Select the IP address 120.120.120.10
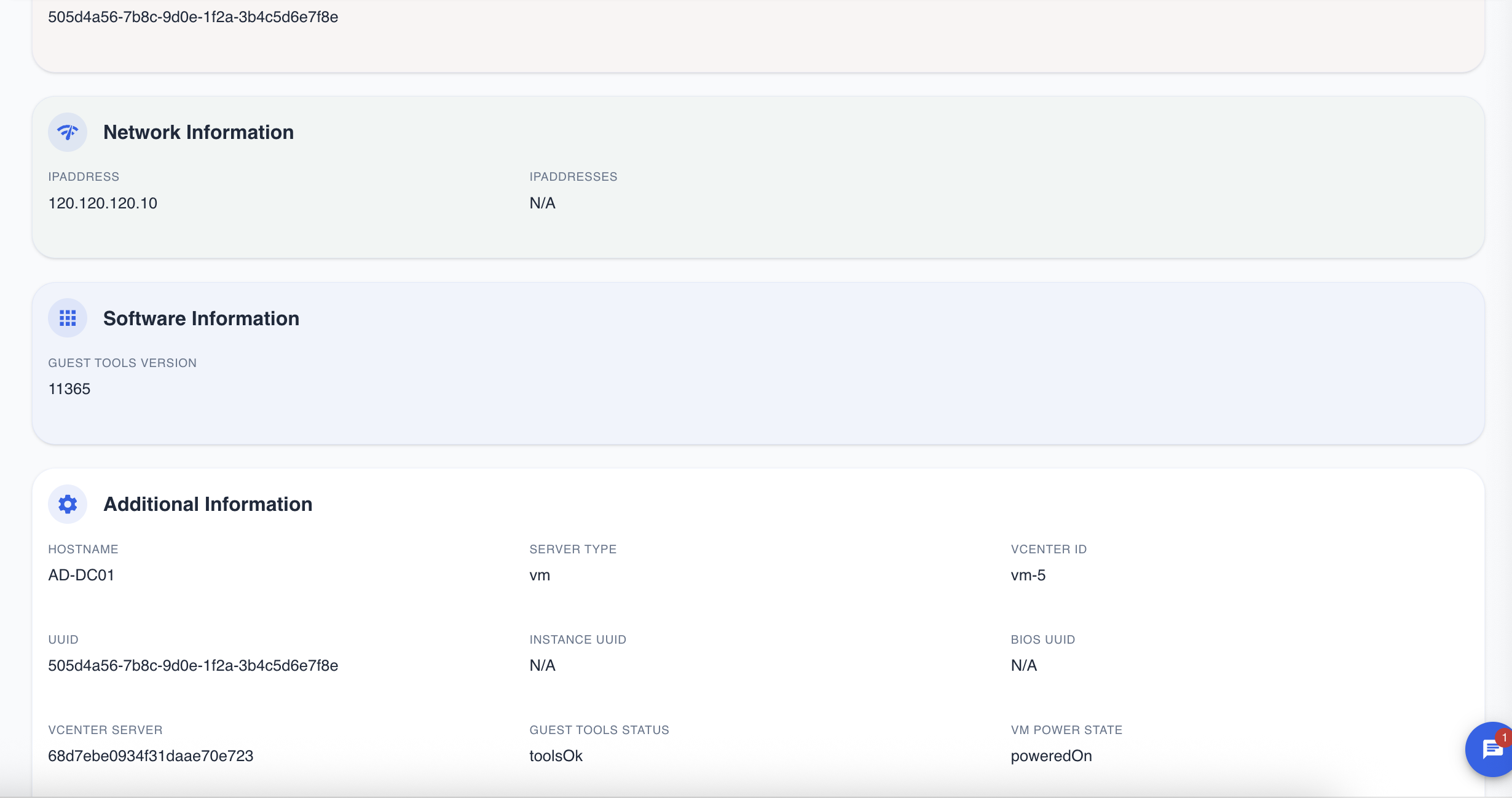Viewport: 1512px width, 798px height. (103, 203)
